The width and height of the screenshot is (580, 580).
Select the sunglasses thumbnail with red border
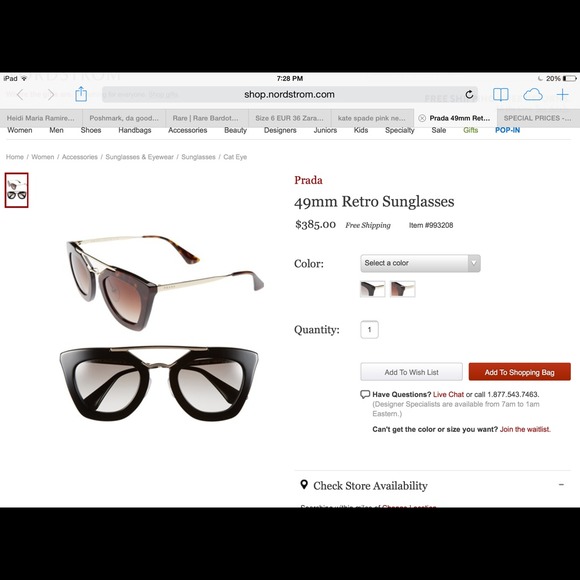17,190
